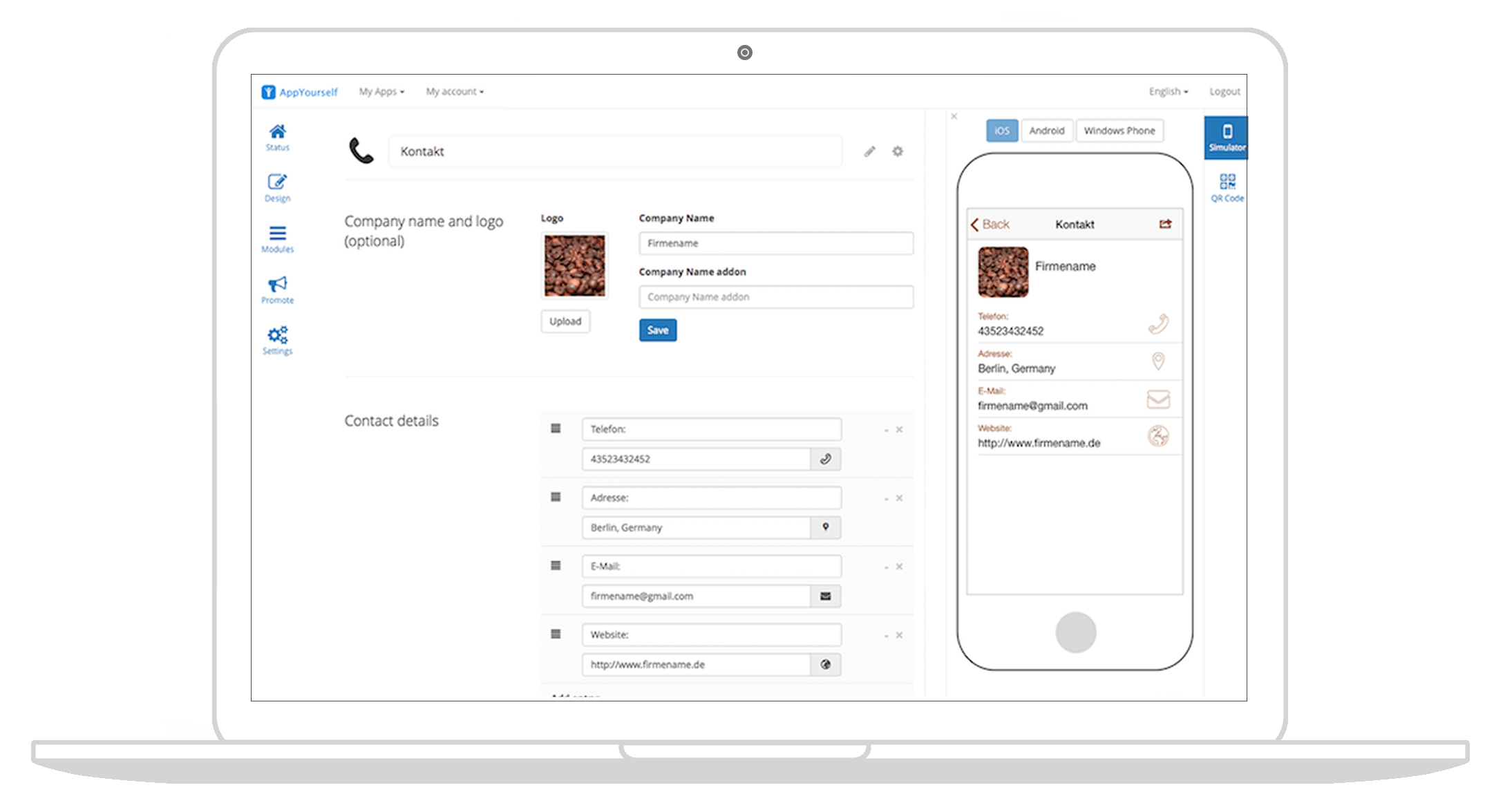Switch simulator to iOS tab
This screenshot has width=1503, height=812.
click(1002, 131)
